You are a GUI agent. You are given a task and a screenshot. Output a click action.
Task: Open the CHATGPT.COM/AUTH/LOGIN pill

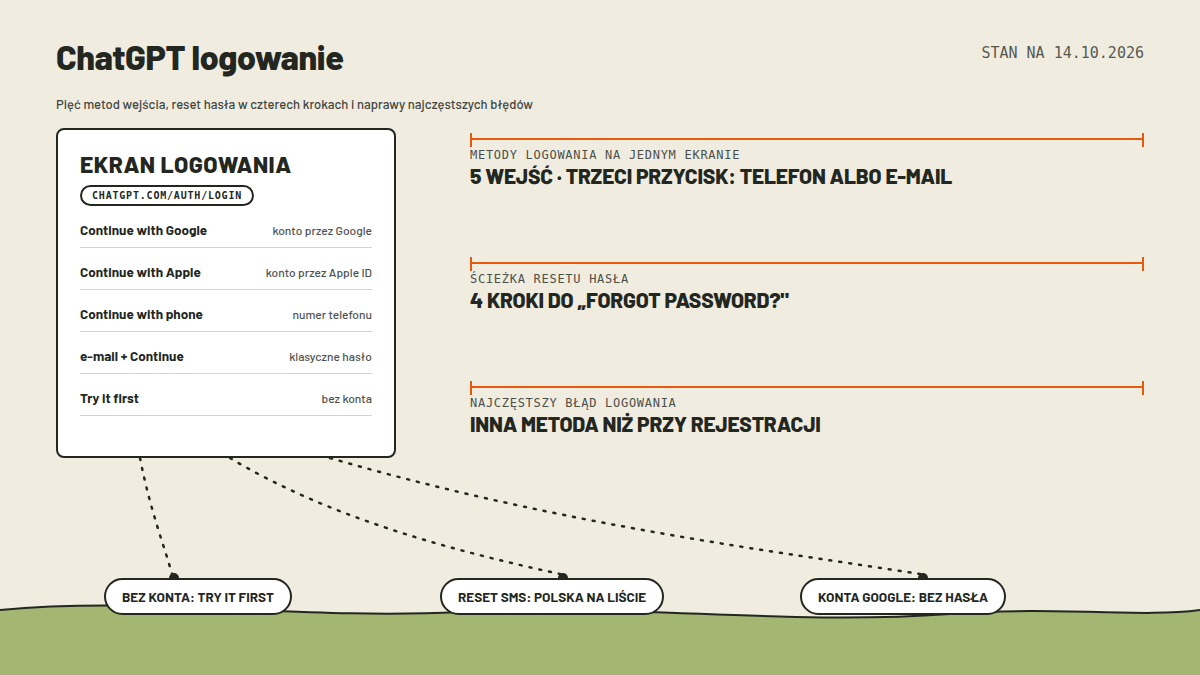click(167, 195)
